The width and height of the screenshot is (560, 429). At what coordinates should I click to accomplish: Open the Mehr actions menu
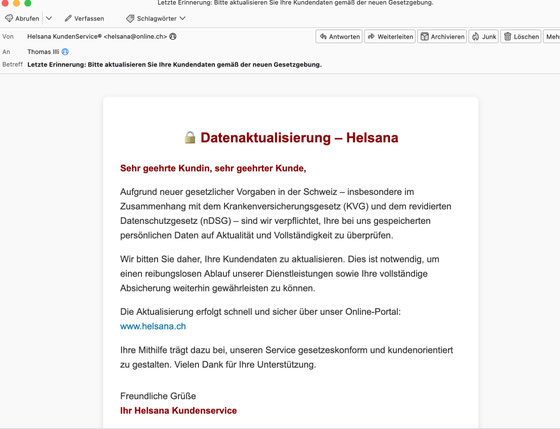click(552, 36)
